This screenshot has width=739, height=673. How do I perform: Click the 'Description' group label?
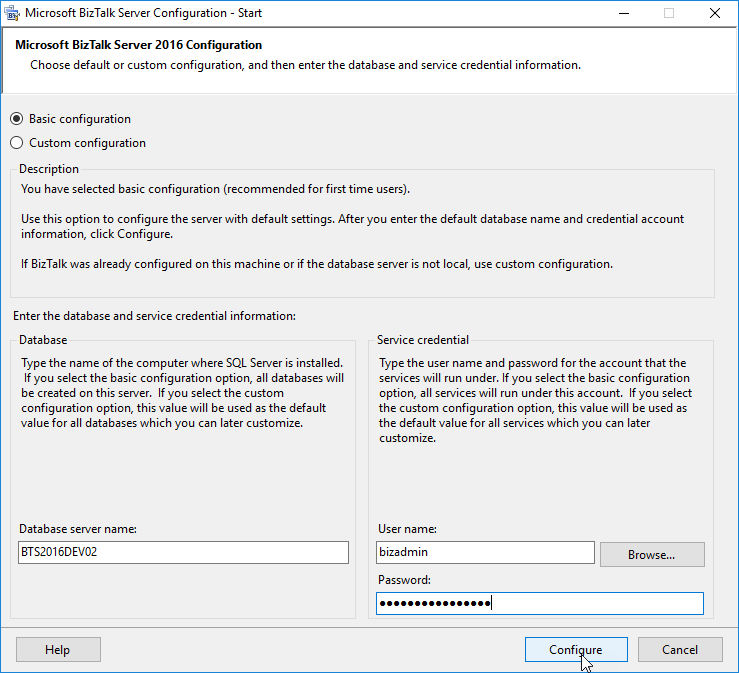point(49,169)
